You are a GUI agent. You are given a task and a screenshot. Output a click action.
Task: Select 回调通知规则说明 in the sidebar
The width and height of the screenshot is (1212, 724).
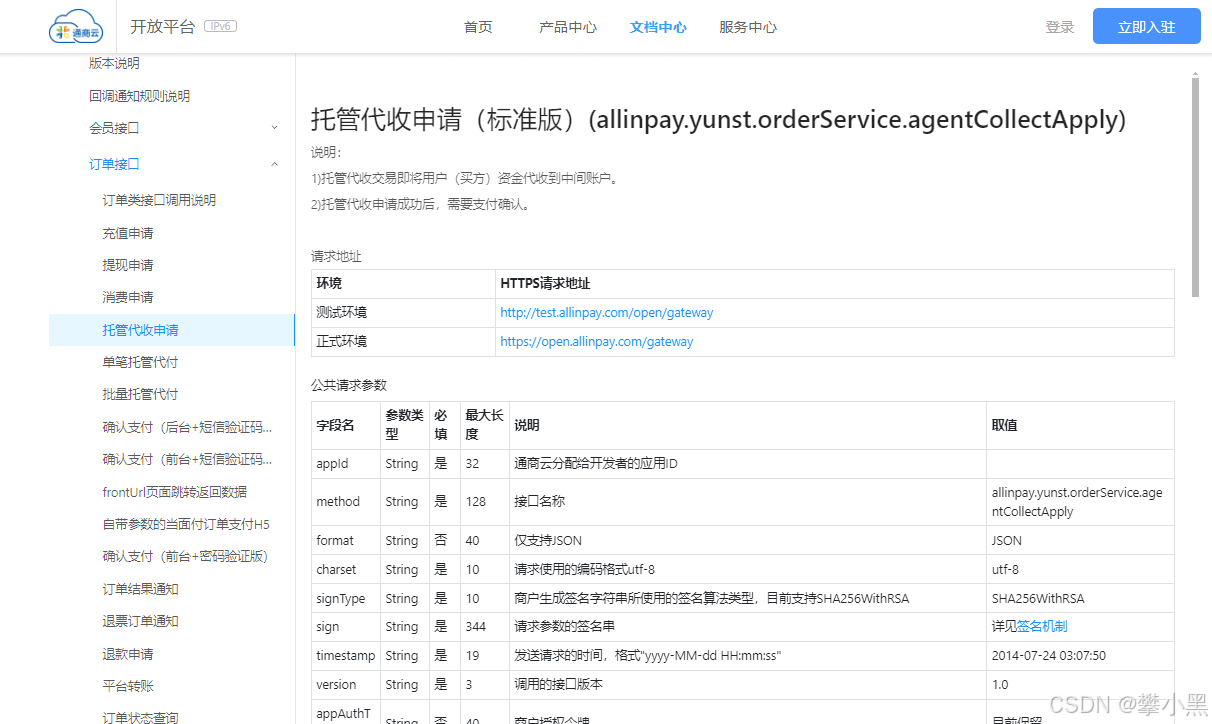coord(139,96)
